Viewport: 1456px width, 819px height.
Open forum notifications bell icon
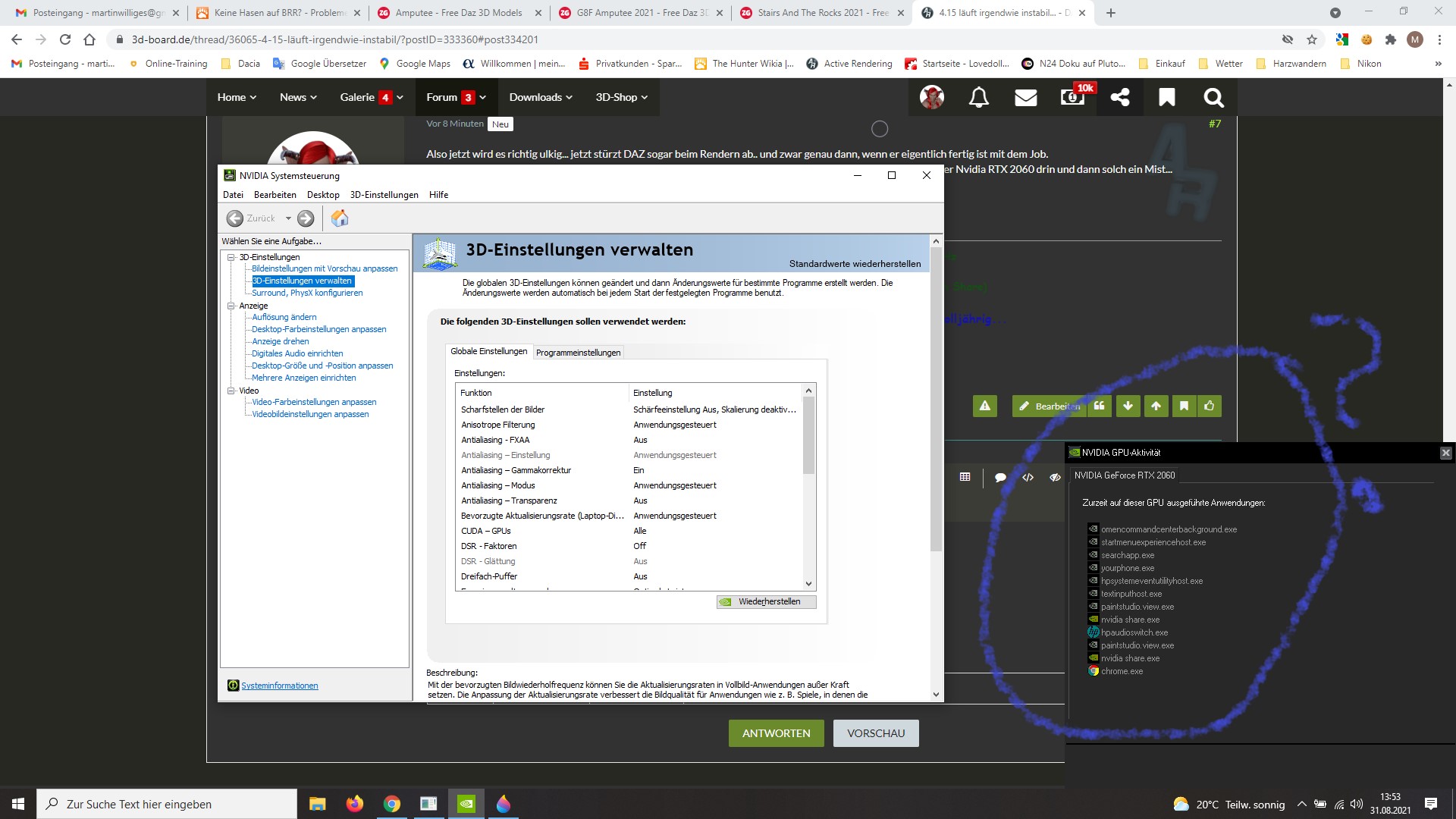point(979,97)
